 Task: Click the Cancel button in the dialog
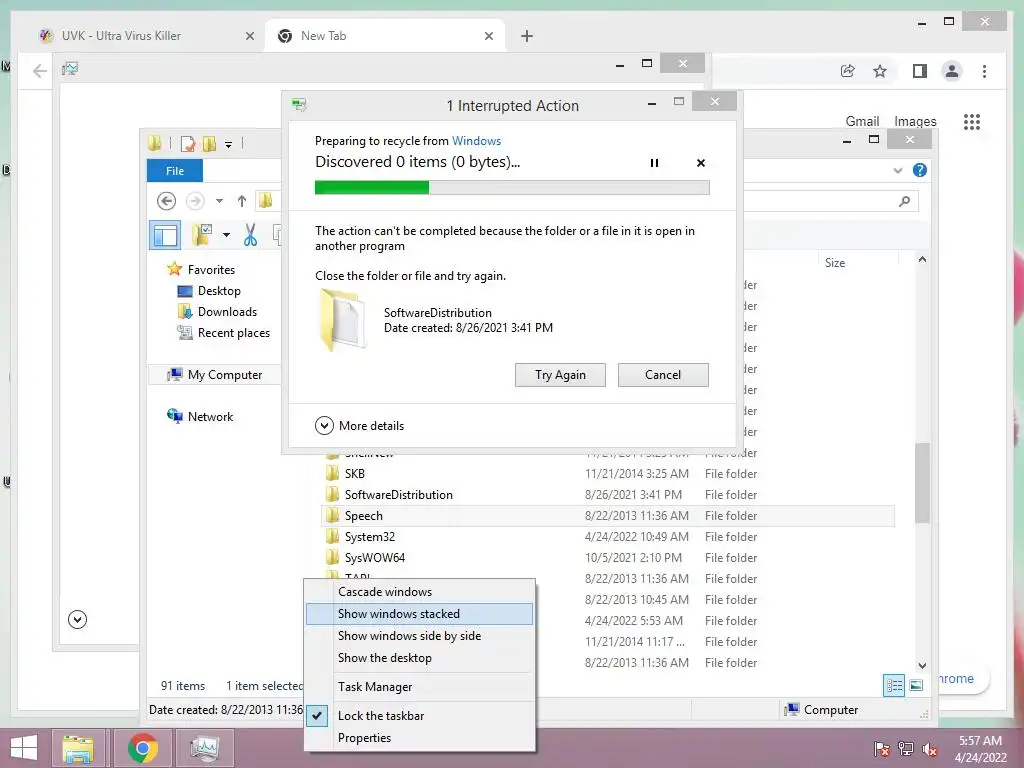[x=663, y=375]
